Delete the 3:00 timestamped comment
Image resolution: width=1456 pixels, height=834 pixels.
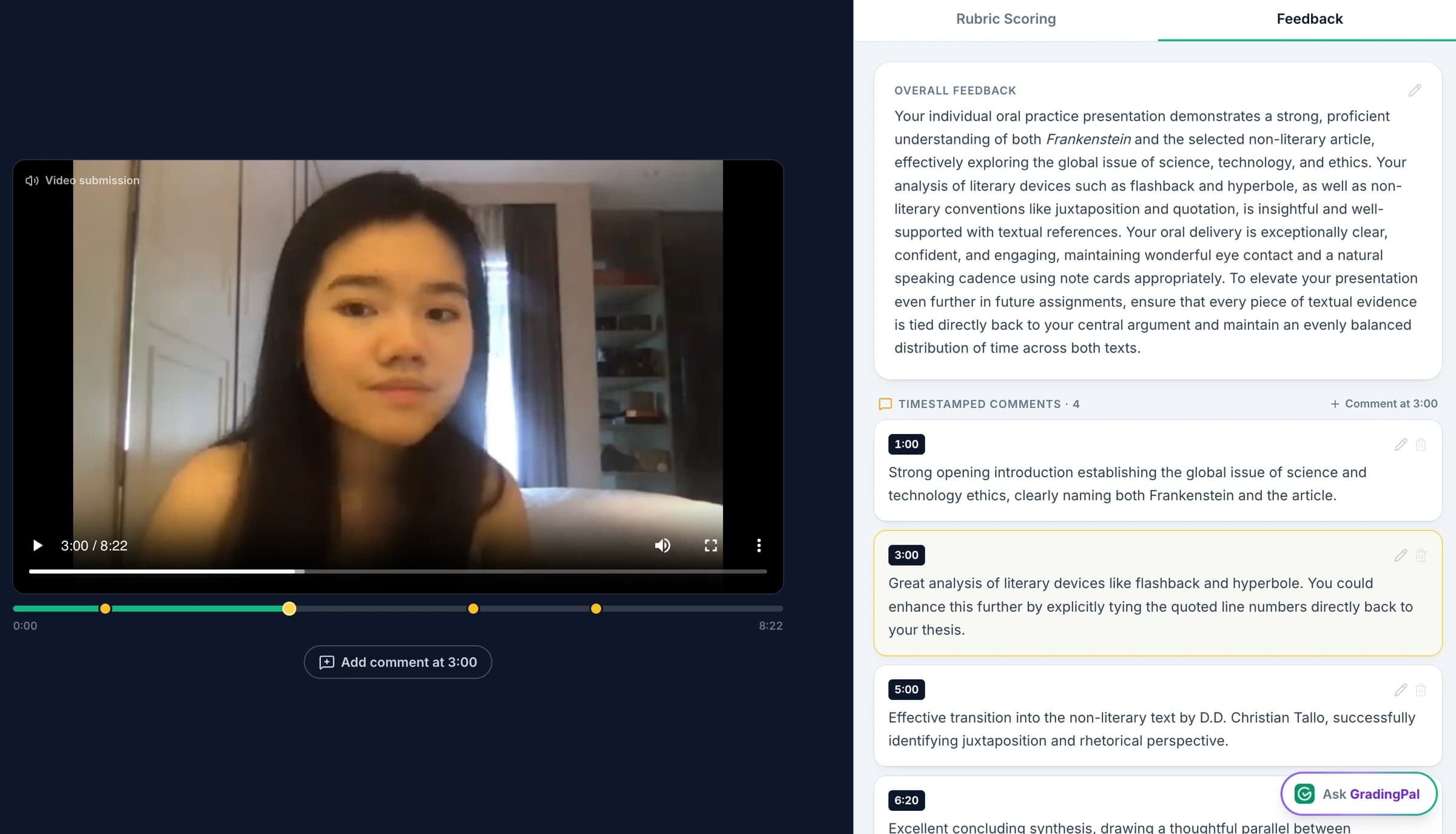pyautogui.click(x=1421, y=555)
